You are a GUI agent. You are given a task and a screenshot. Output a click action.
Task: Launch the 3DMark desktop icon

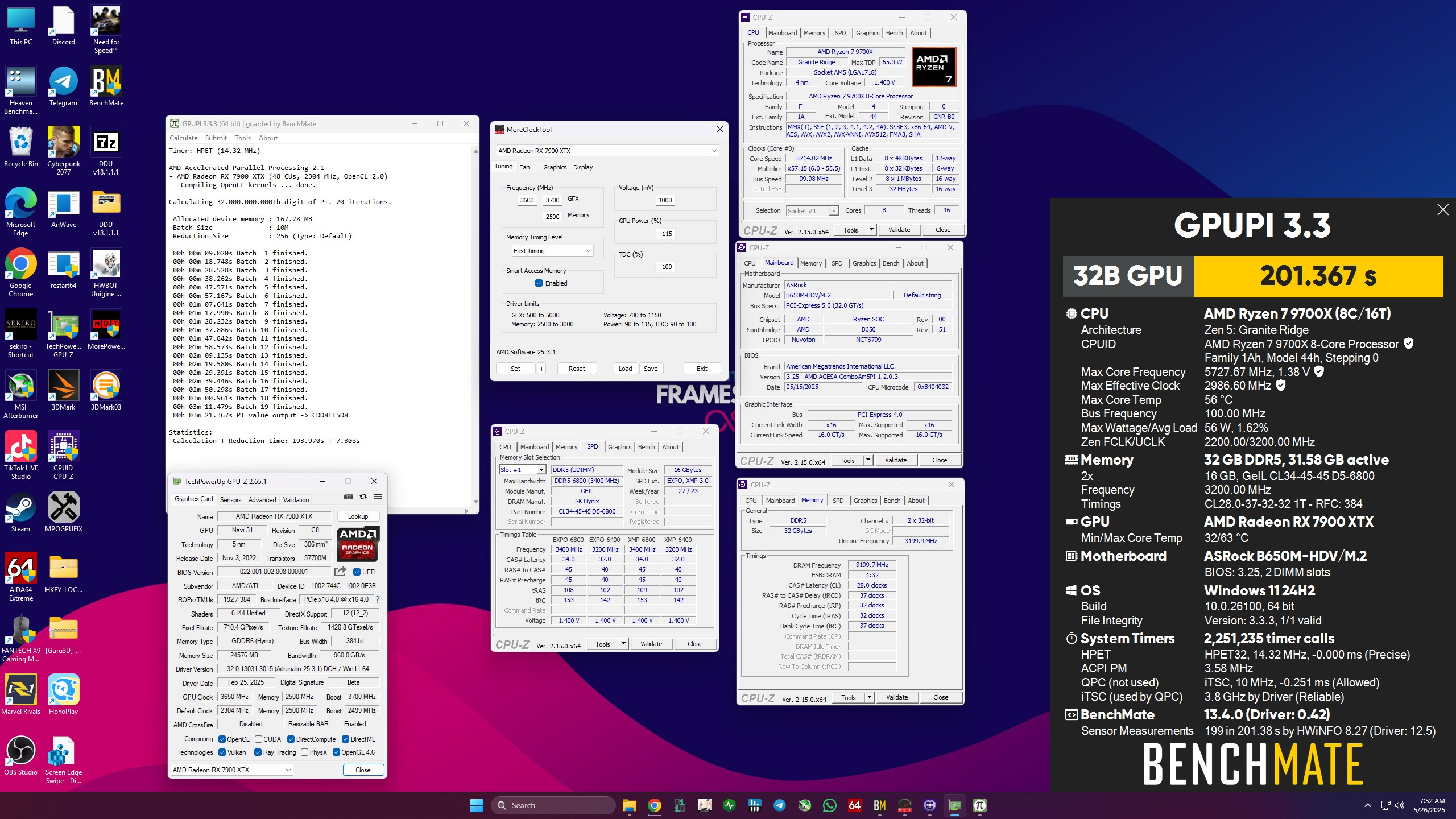(63, 391)
